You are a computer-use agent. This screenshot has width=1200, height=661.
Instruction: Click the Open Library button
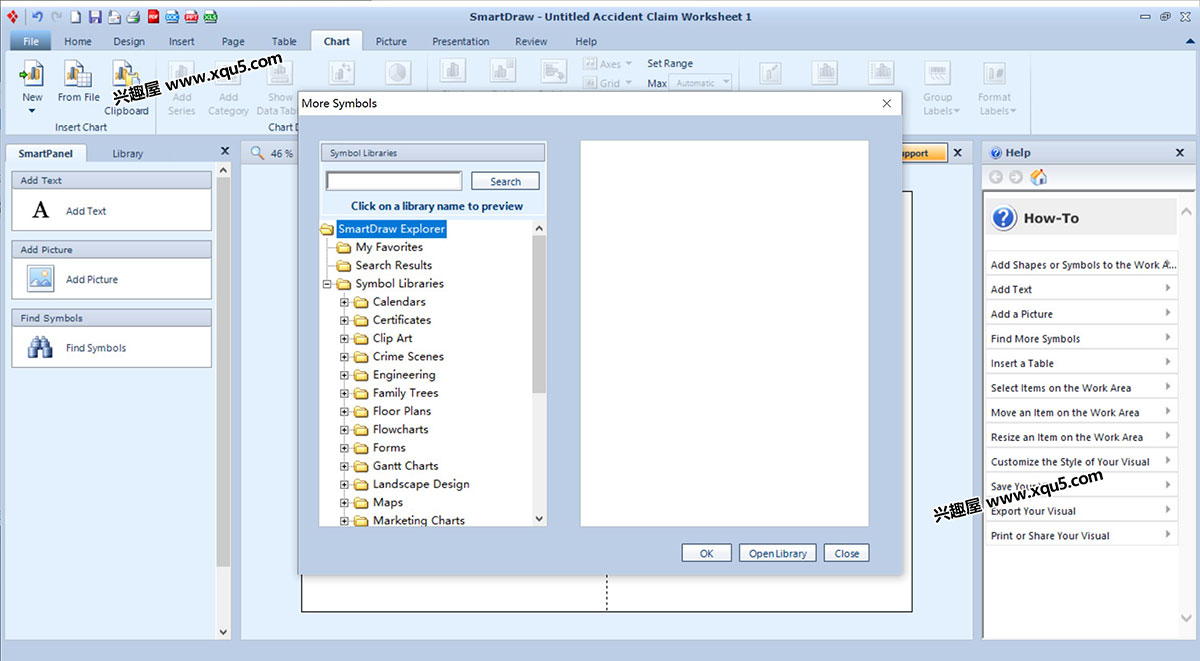[778, 553]
